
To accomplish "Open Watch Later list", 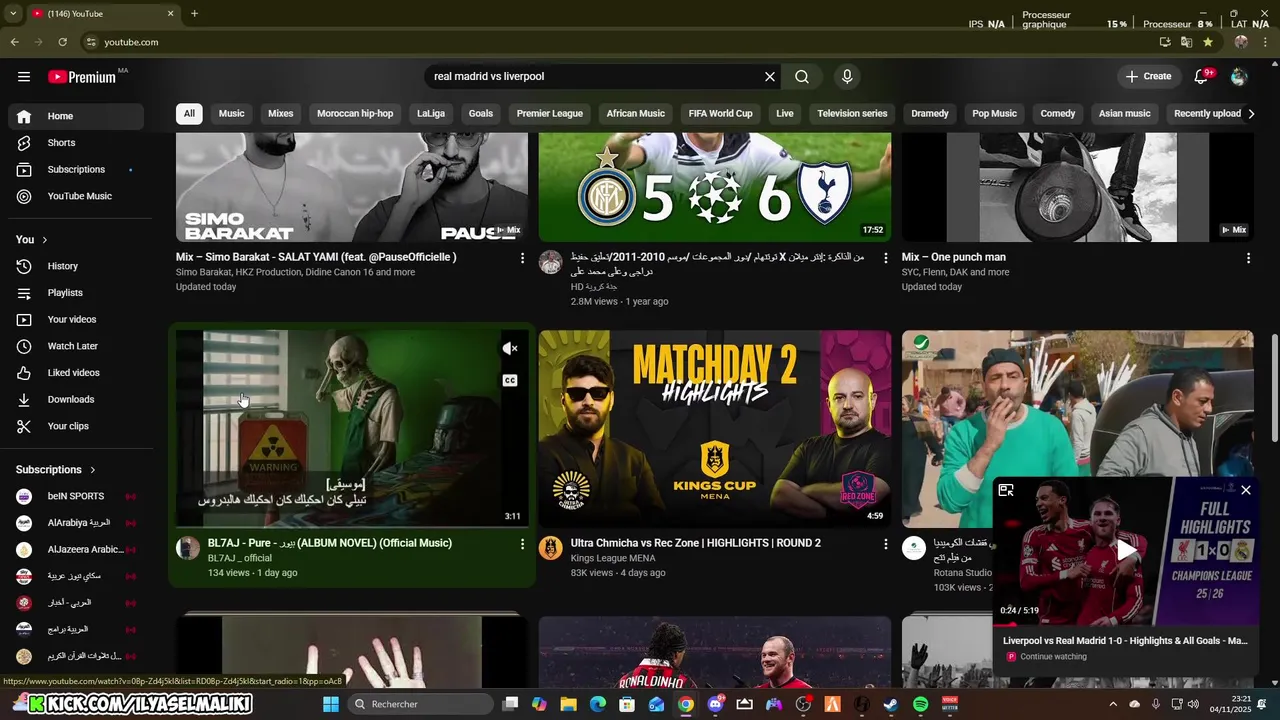I will coord(76,346).
